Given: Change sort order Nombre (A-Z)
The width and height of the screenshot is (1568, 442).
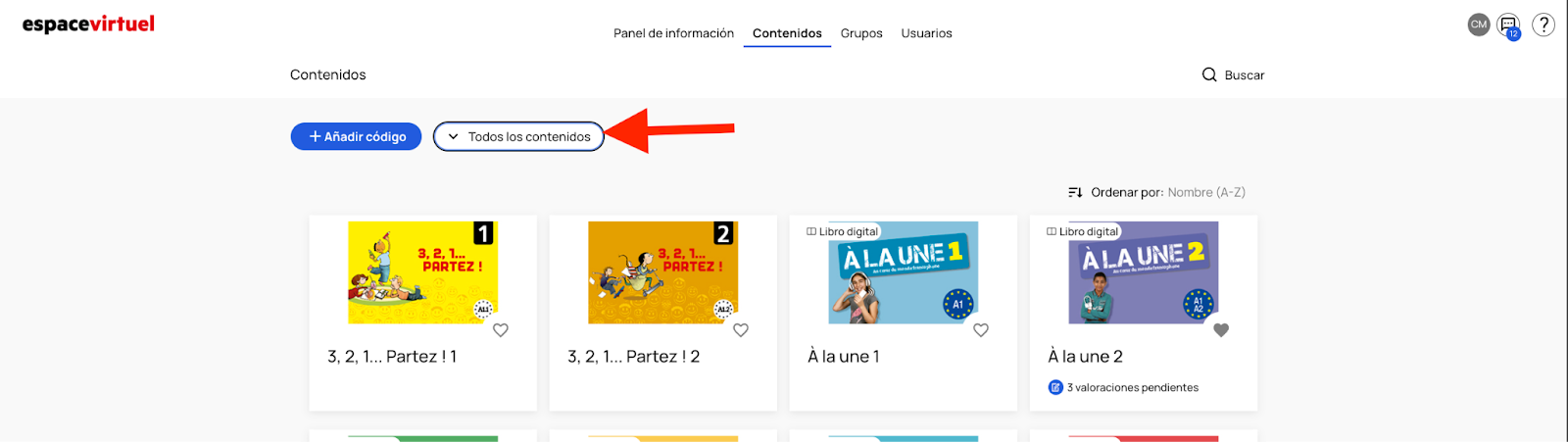Looking at the screenshot, I should click(x=1205, y=192).
